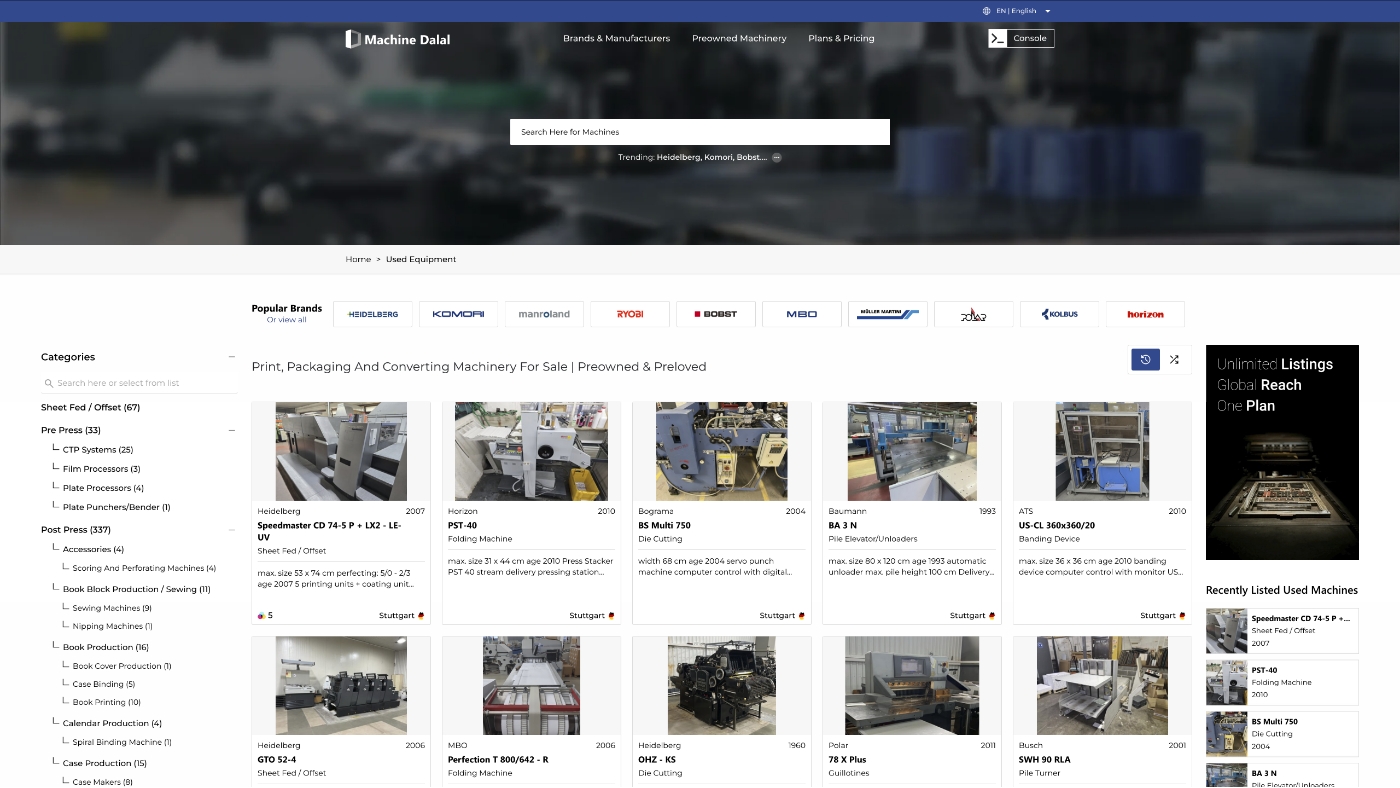This screenshot has width=1400, height=788.
Task: Select the manroland brand logo
Action: click(x=544, y=314)
